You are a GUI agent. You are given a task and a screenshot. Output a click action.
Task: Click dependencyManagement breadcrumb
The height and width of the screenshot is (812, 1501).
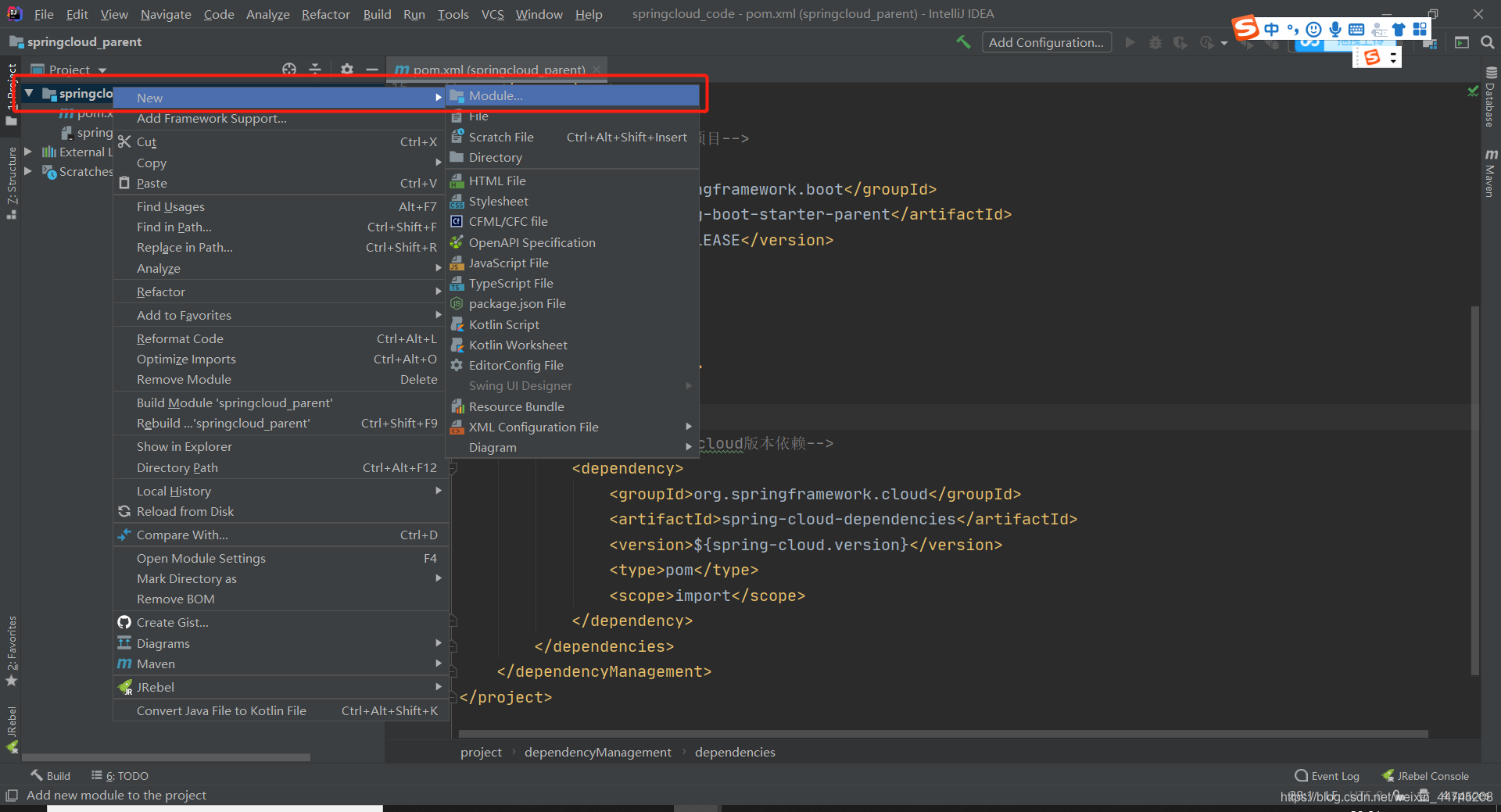pyautogui.click(x=598, y=752)
